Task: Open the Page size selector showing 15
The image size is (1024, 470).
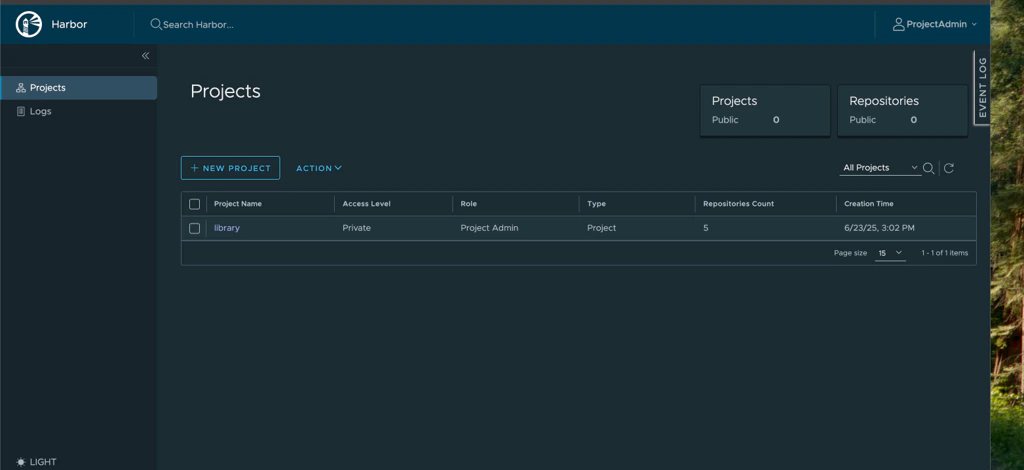Action: click(890, 253)
